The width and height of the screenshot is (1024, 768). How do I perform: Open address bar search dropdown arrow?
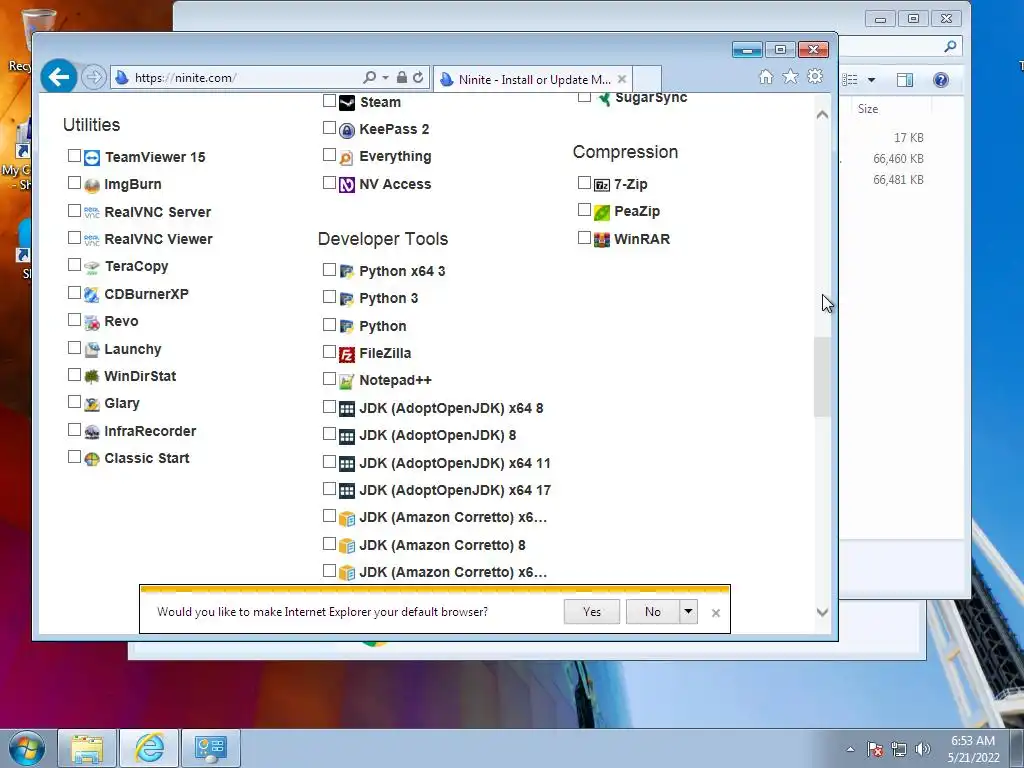tap(385, 78)
